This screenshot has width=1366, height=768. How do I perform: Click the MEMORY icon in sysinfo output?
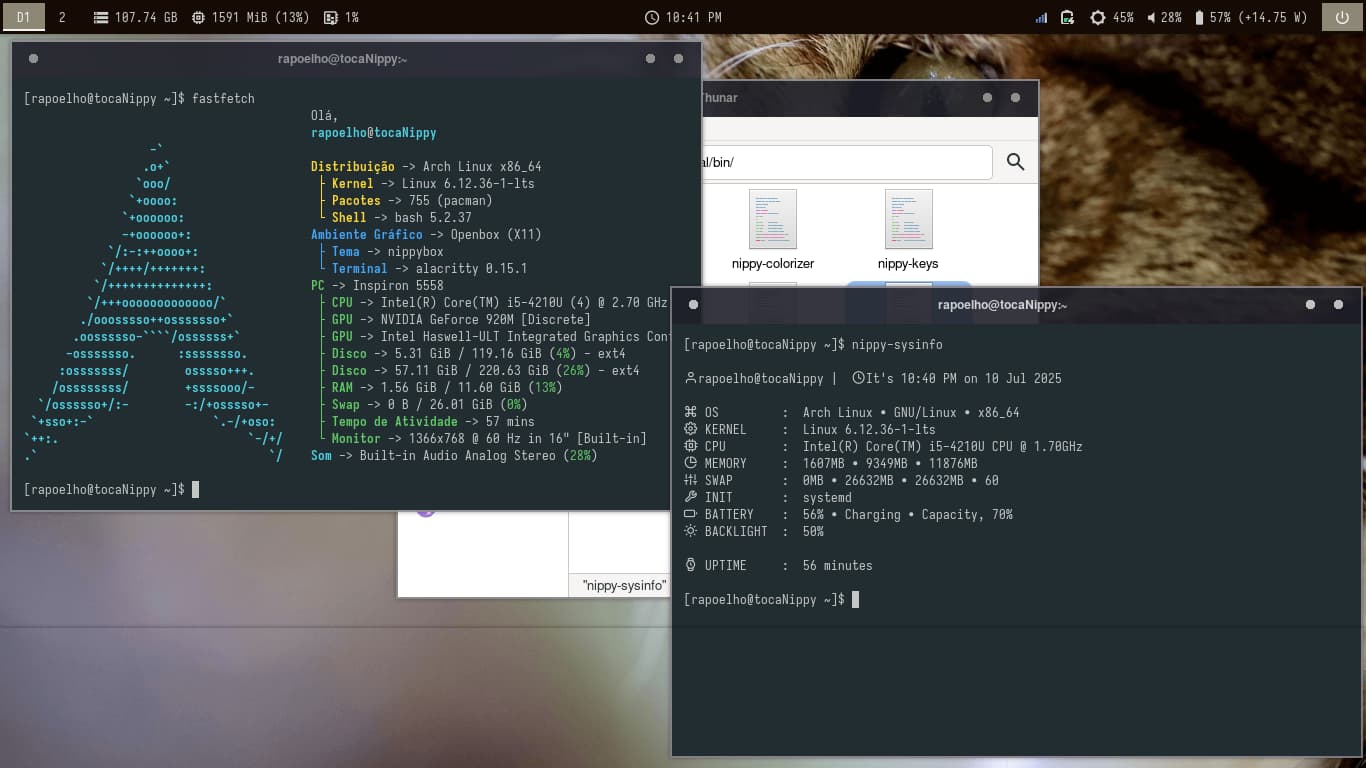click(690, 463)
